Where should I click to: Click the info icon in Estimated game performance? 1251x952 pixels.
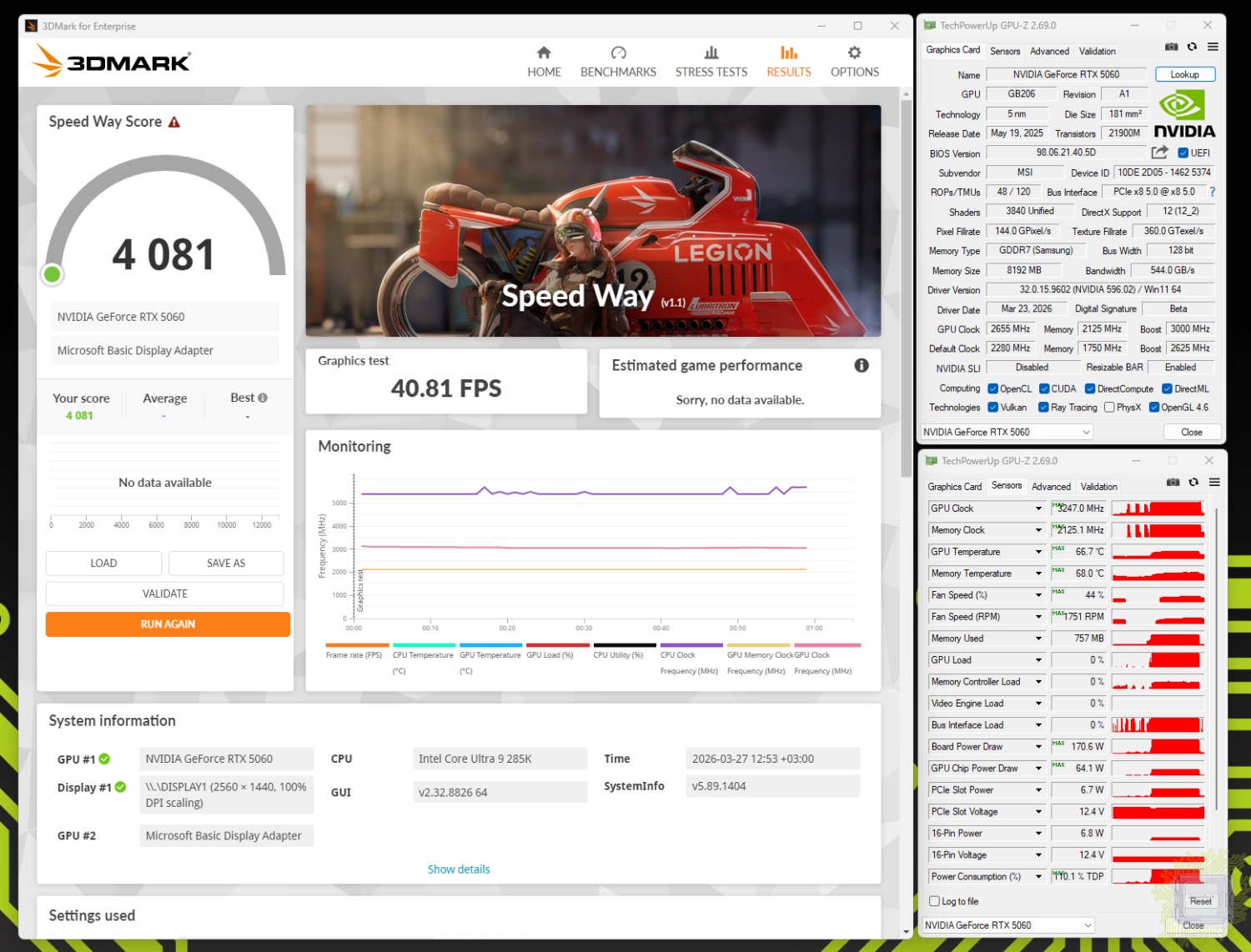click(862, 365)
